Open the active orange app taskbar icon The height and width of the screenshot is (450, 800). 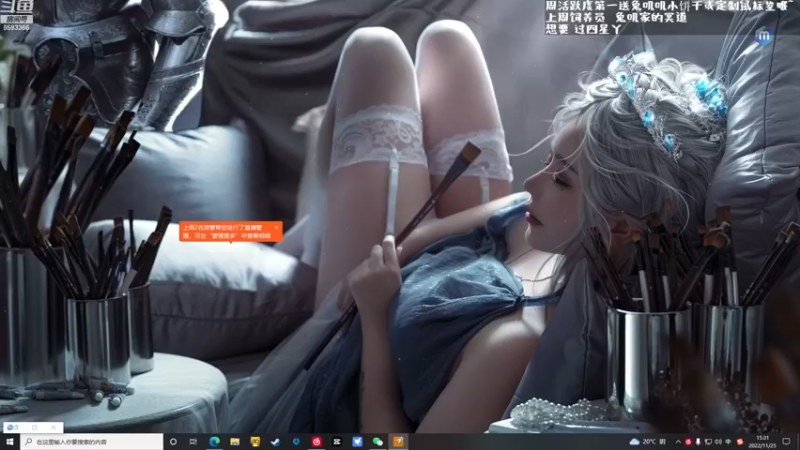398,441
